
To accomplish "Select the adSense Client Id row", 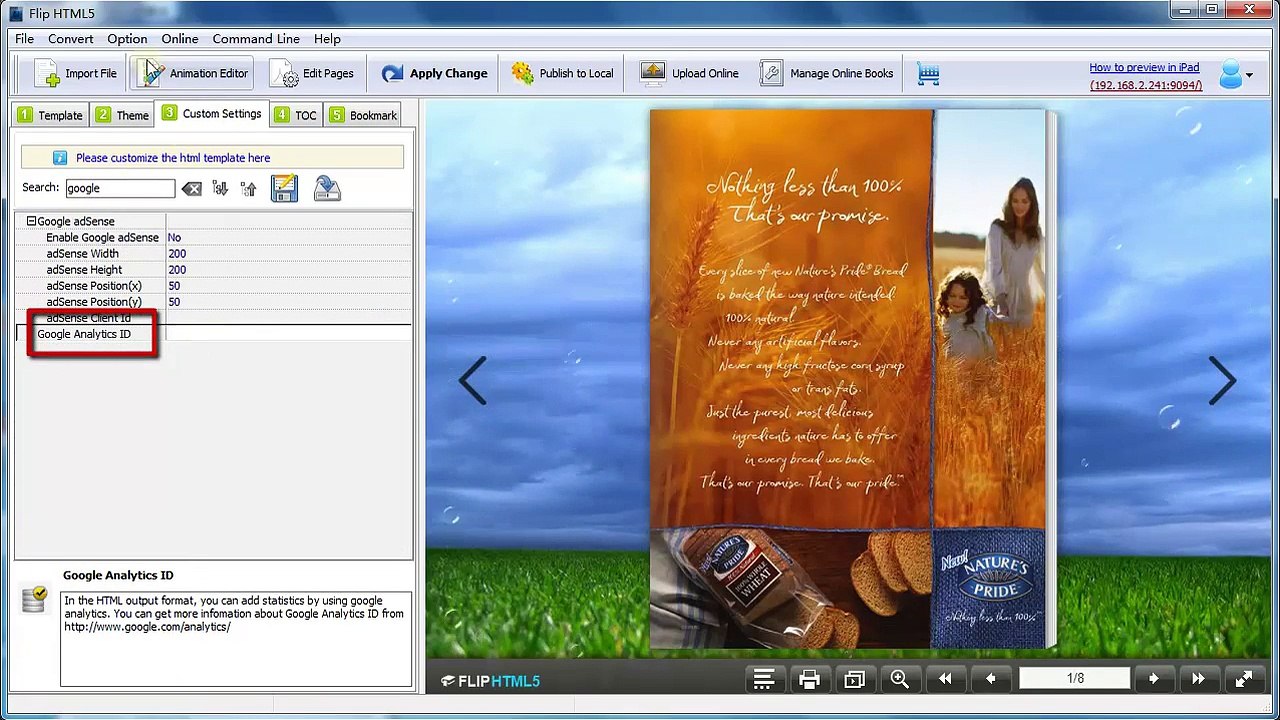I will tap(213, 318).
